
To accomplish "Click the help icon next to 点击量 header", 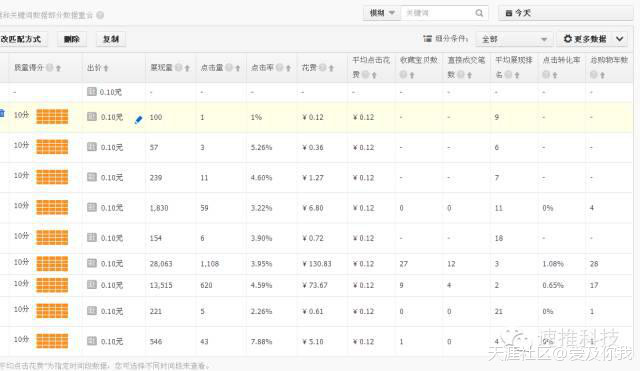I will (229, 67).
